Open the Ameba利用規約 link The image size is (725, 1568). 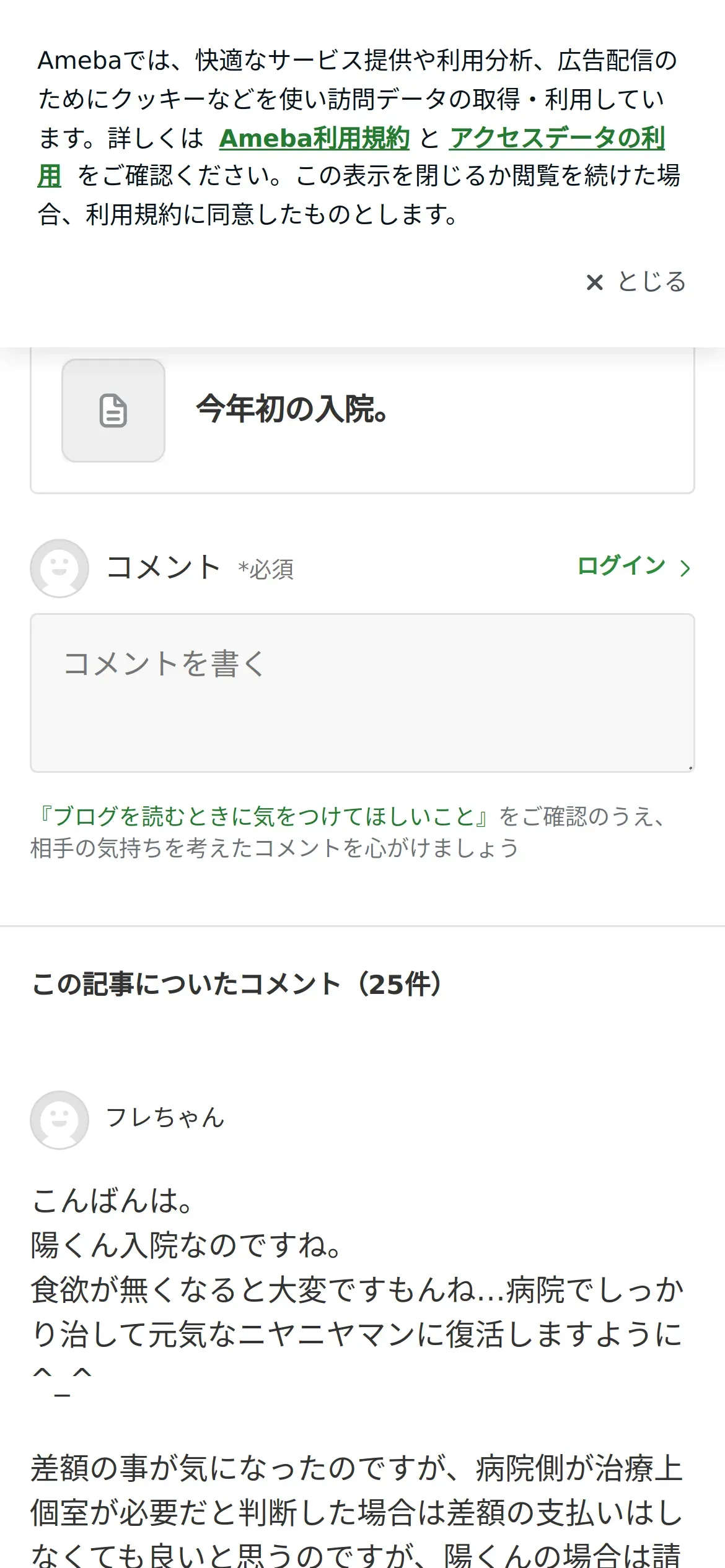[x=314, y=138]
